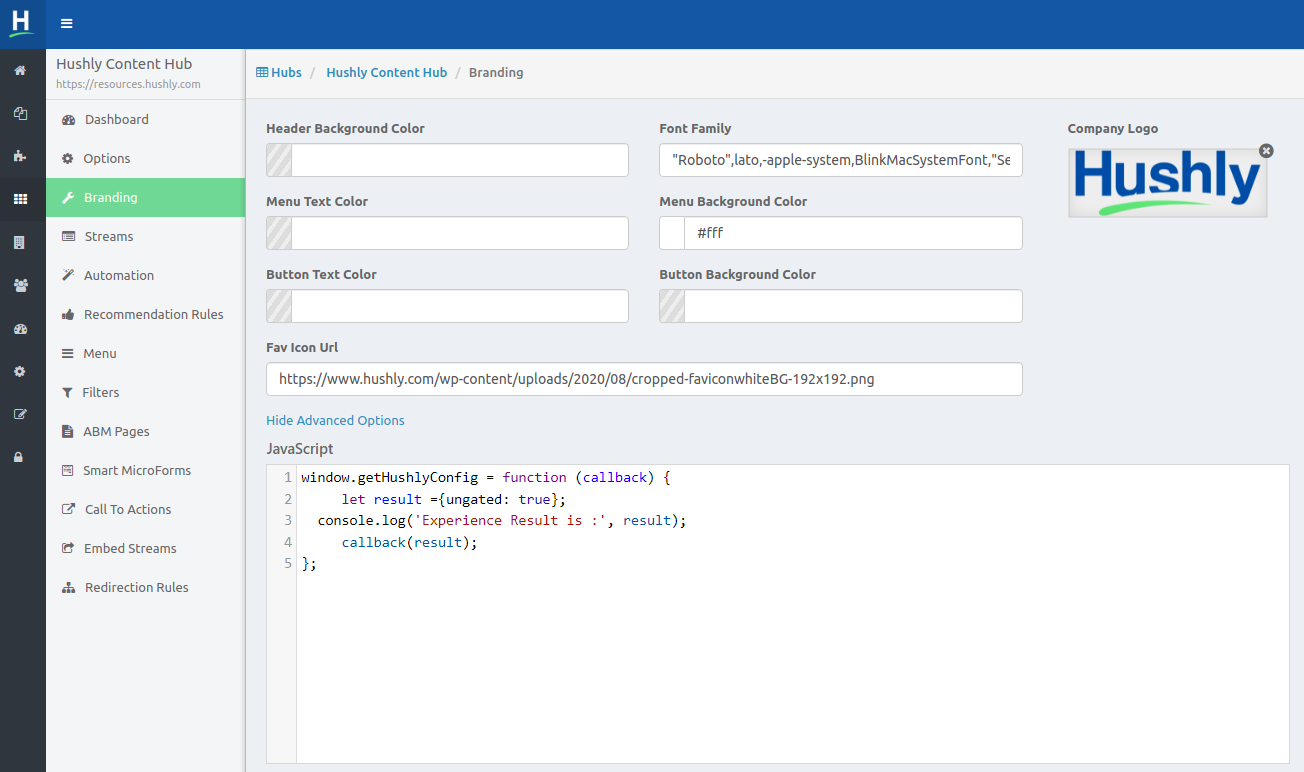Open Embed Streams menu item

click(145, 548)
